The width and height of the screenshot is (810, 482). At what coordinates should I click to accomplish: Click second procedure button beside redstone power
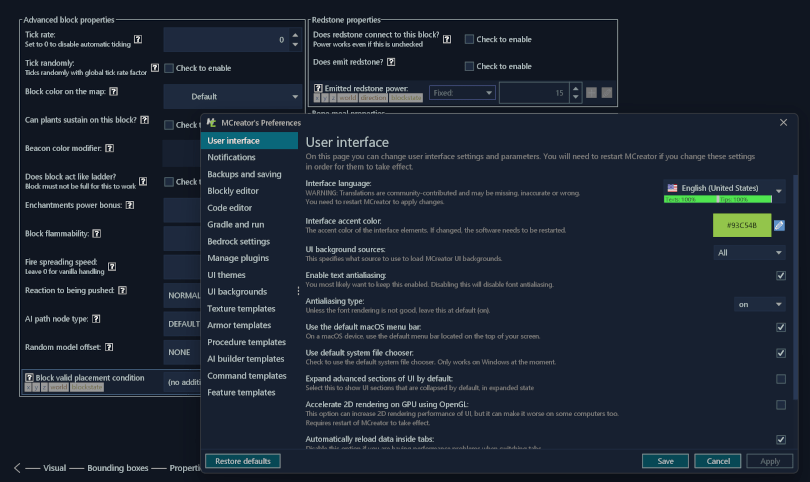[607, 92]
